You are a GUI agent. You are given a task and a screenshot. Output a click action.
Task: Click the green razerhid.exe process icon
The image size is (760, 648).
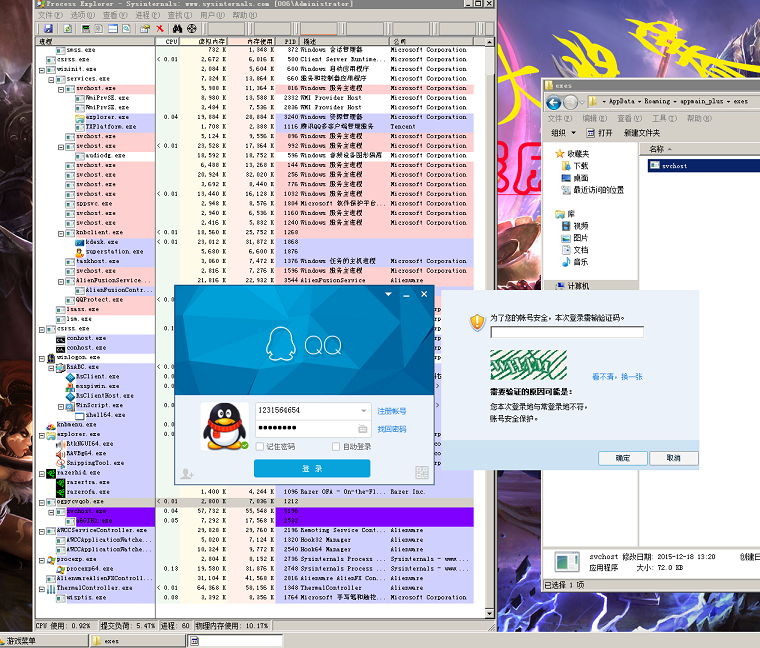tap(51, 473)
